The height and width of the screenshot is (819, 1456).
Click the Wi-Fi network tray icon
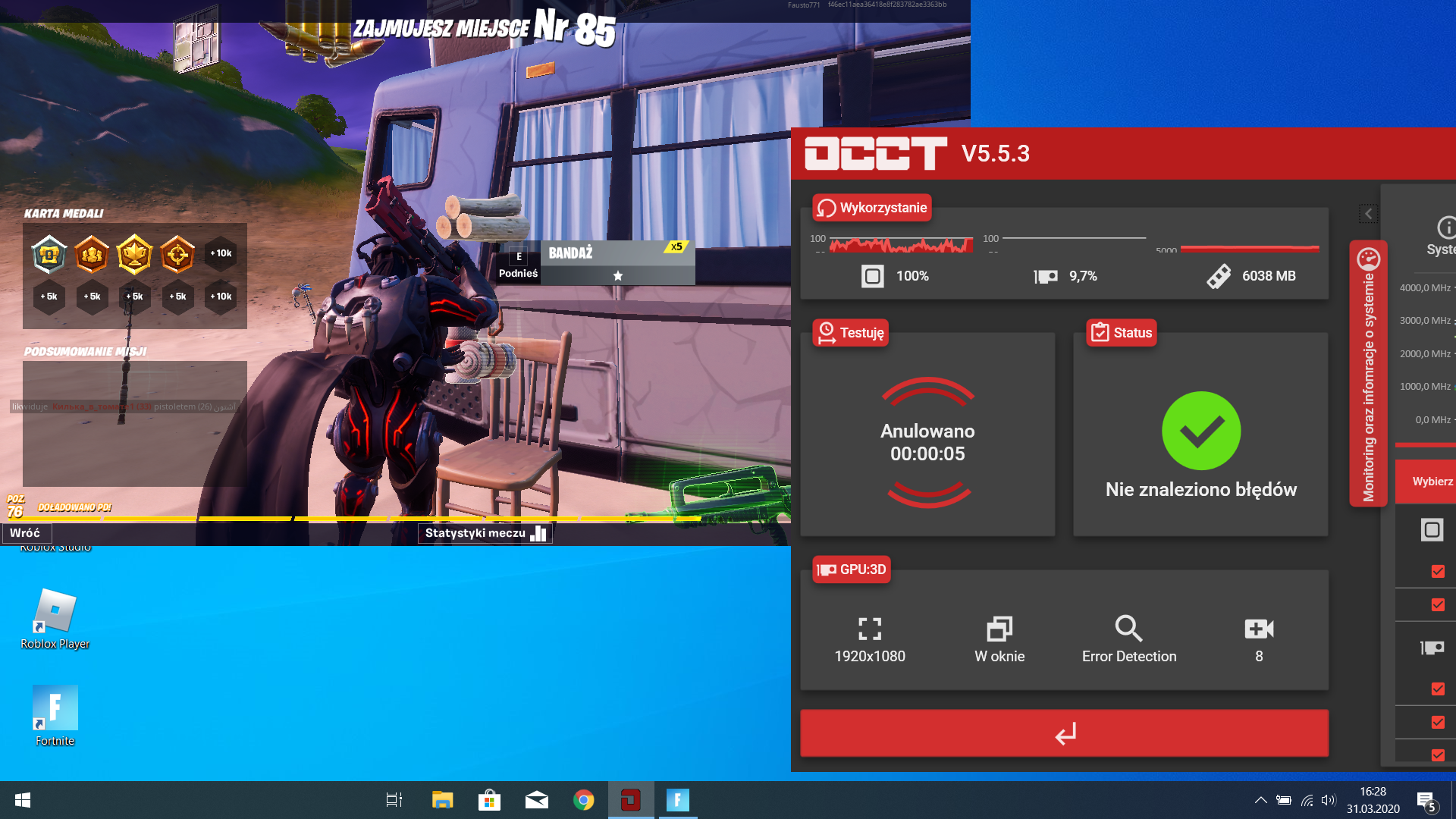1307,800
